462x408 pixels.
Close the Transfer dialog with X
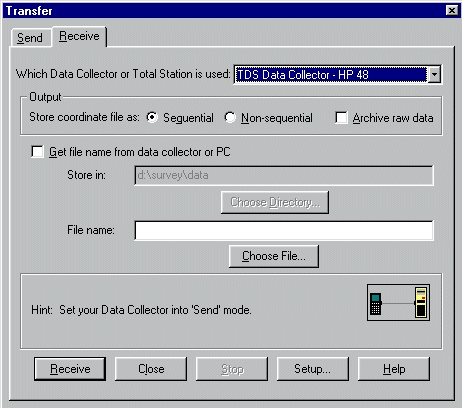[452, 11]
